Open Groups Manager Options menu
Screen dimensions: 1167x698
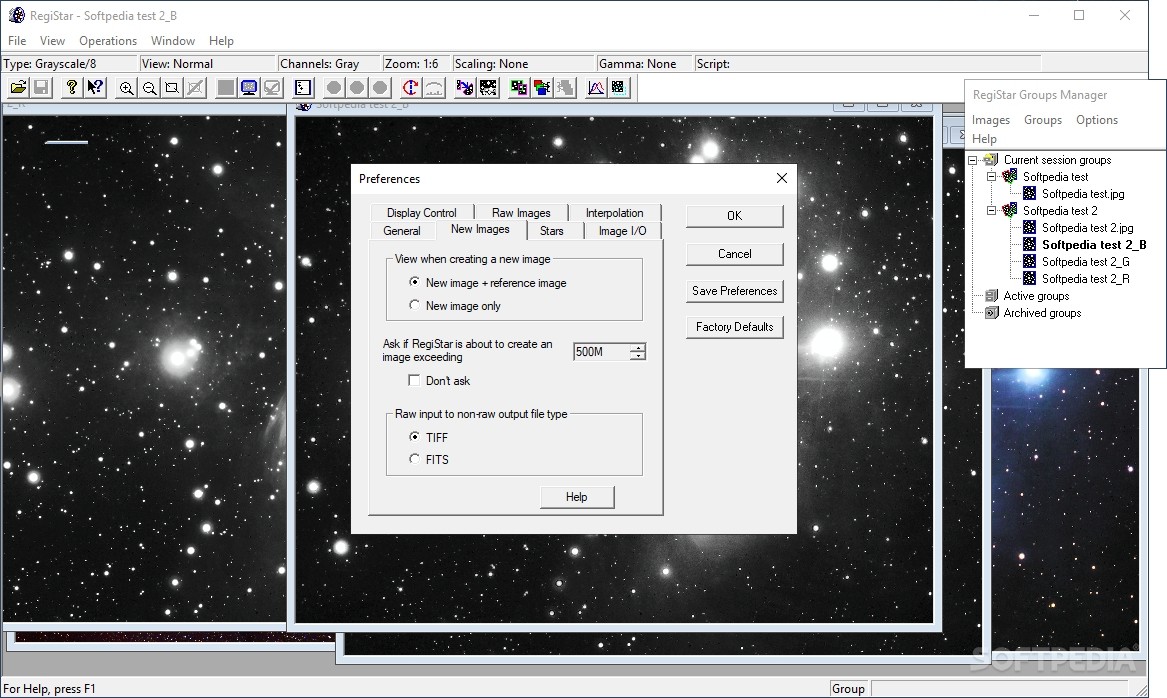click(1096, 120)
